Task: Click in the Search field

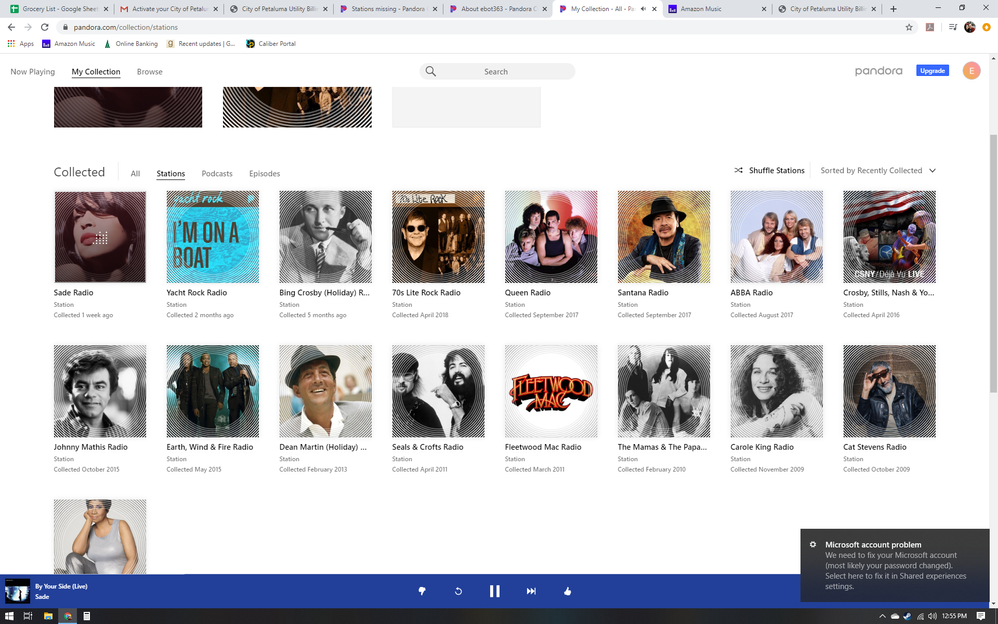Action: click(x=496, y=71)
